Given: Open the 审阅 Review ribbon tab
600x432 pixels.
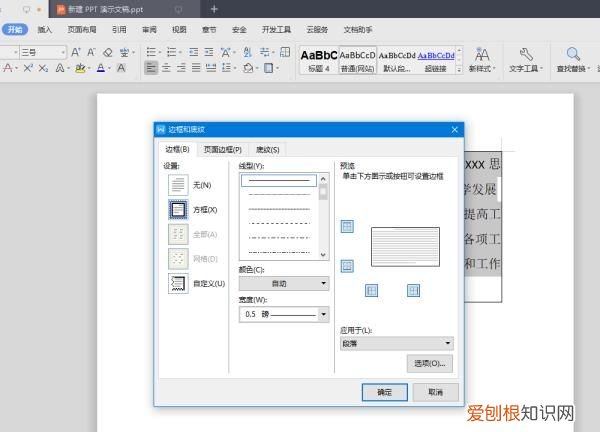Looking at the screenshot, I should pos(149,29).
